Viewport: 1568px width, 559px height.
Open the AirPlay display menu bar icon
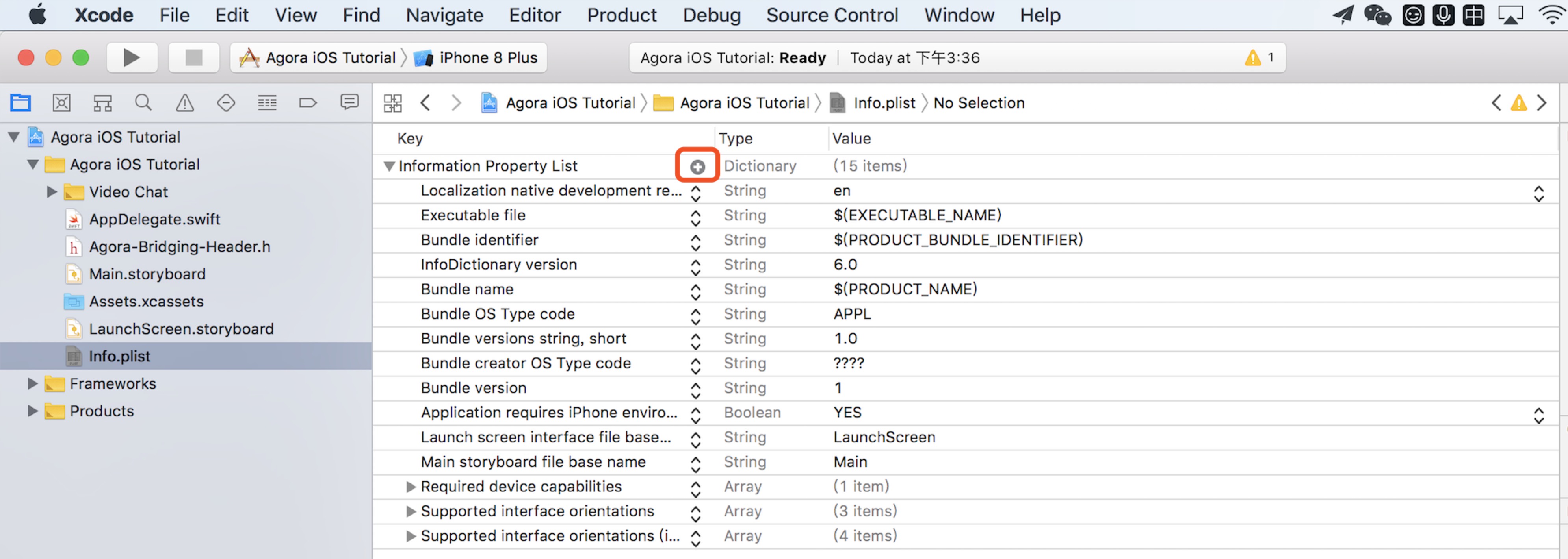click(1511, 15)
